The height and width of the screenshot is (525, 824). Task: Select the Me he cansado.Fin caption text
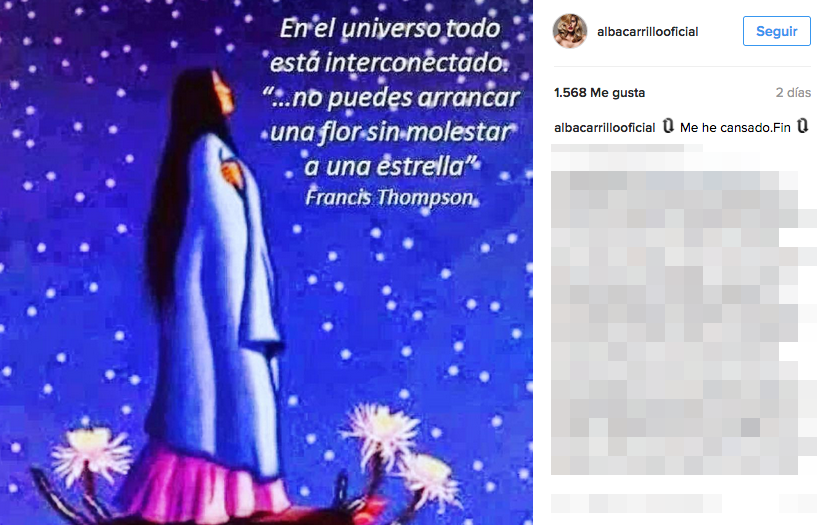click(735, 128)
